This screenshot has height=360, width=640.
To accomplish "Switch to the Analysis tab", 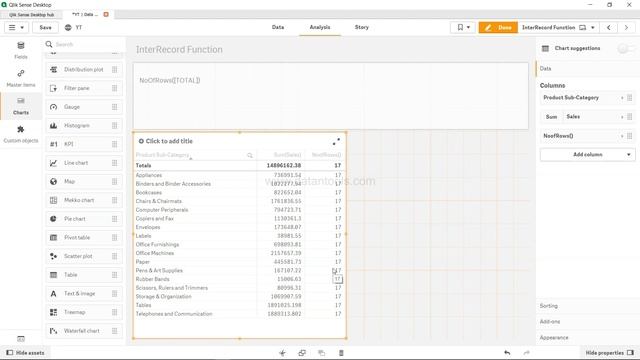I will tap(320, 27).
